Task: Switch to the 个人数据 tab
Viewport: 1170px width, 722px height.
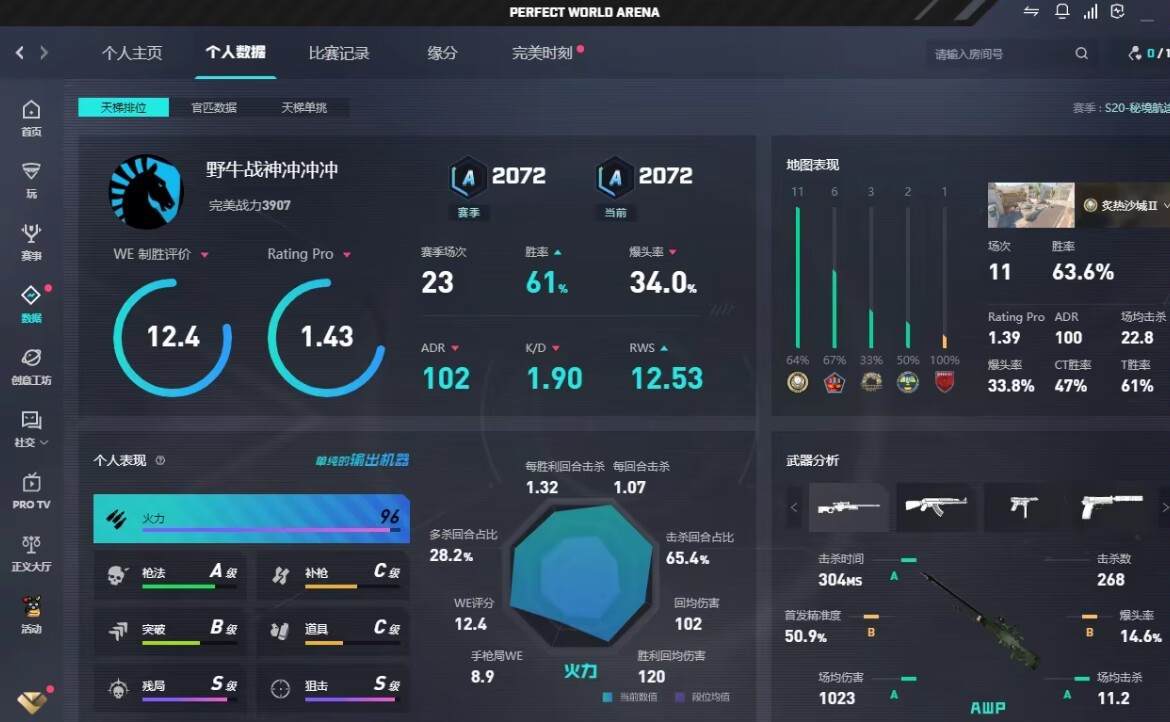Action: (236, 52)
